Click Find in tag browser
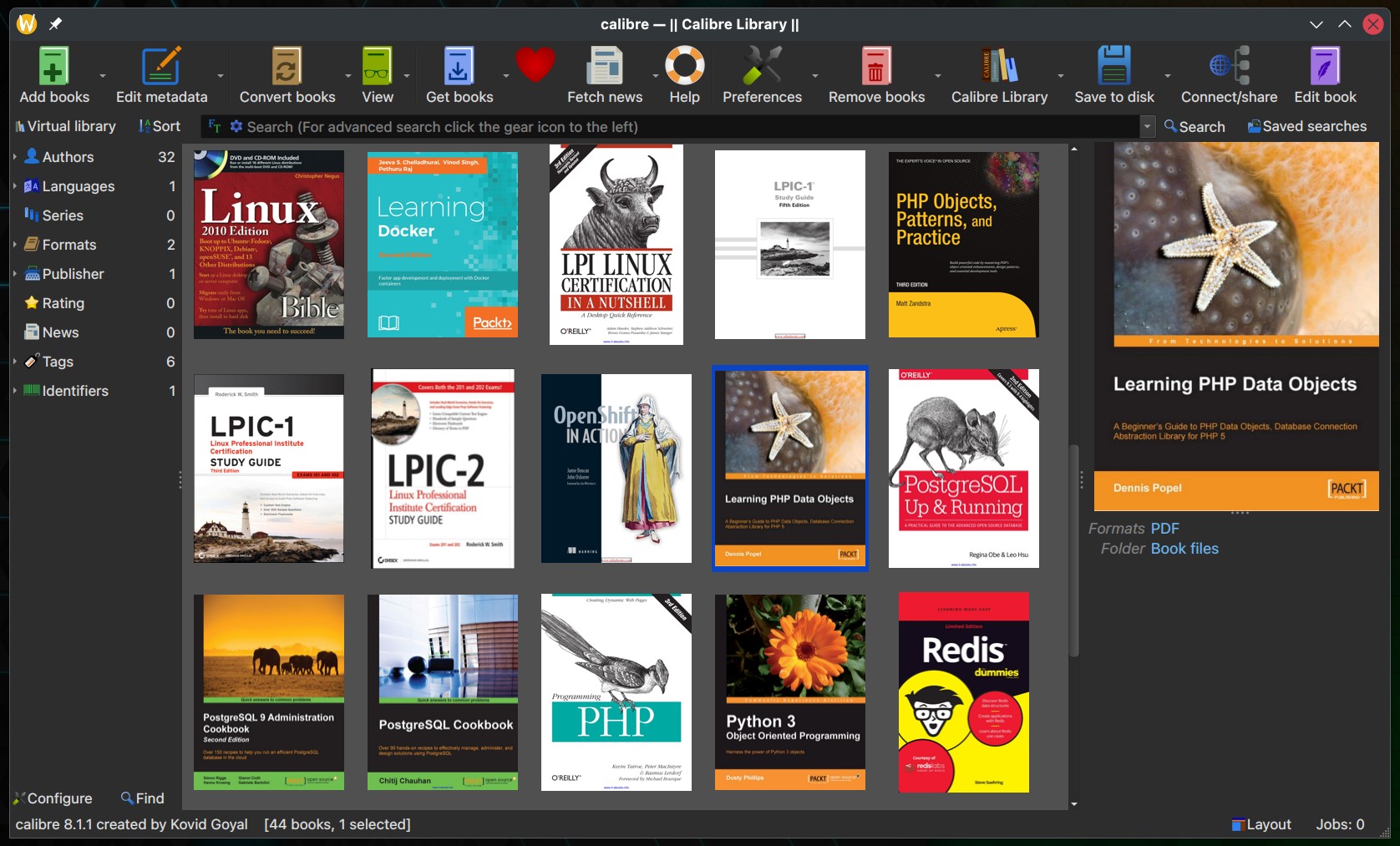1400x846 pixels. 143,798
